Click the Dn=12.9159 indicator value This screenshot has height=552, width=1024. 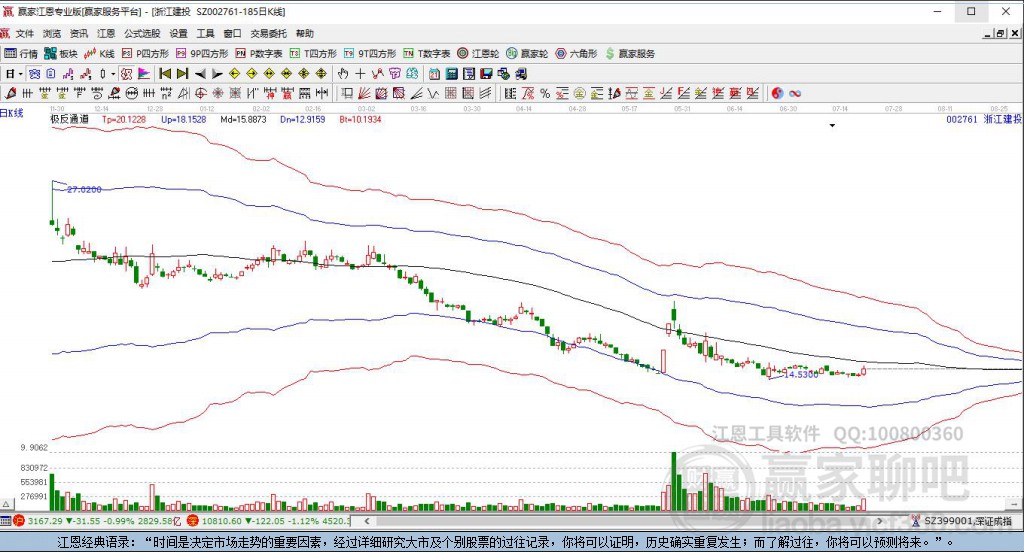pos(302,120)
